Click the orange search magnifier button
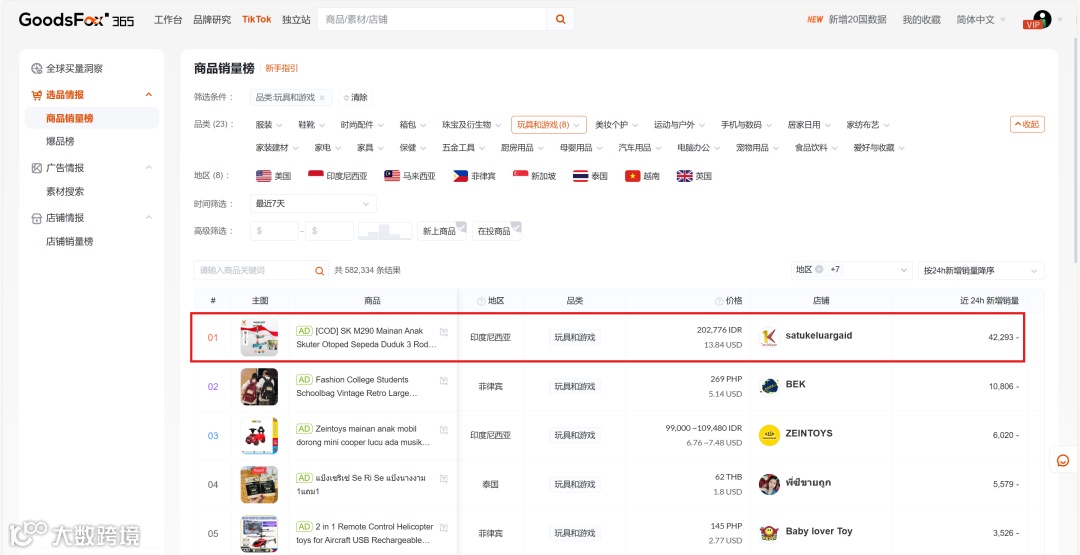The image size is (1080, 555). click(561, 19)
